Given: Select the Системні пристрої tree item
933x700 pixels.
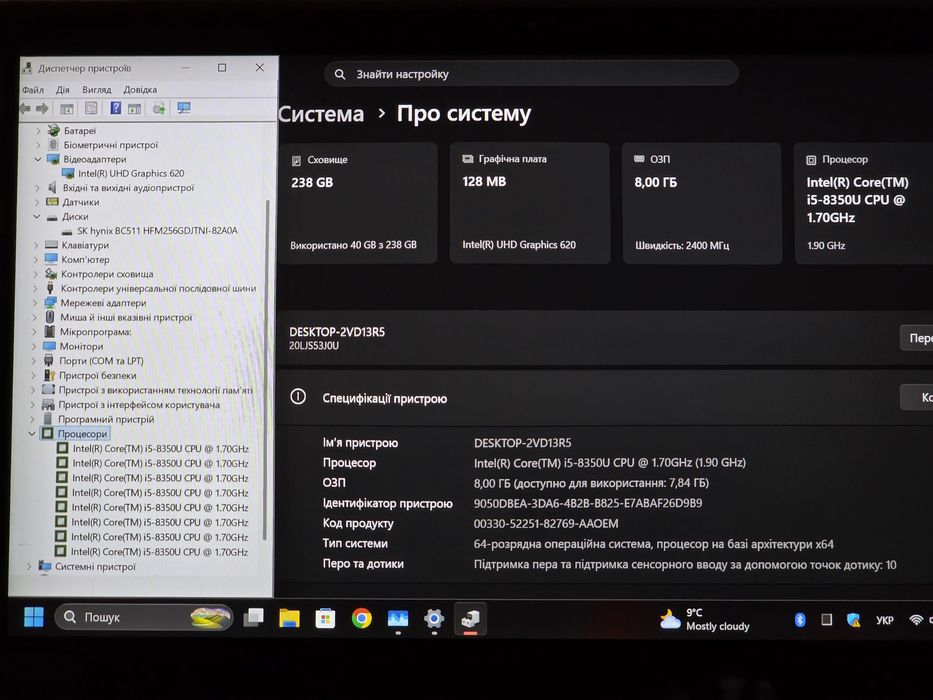Looking at the screenshot, I should 95,567.
